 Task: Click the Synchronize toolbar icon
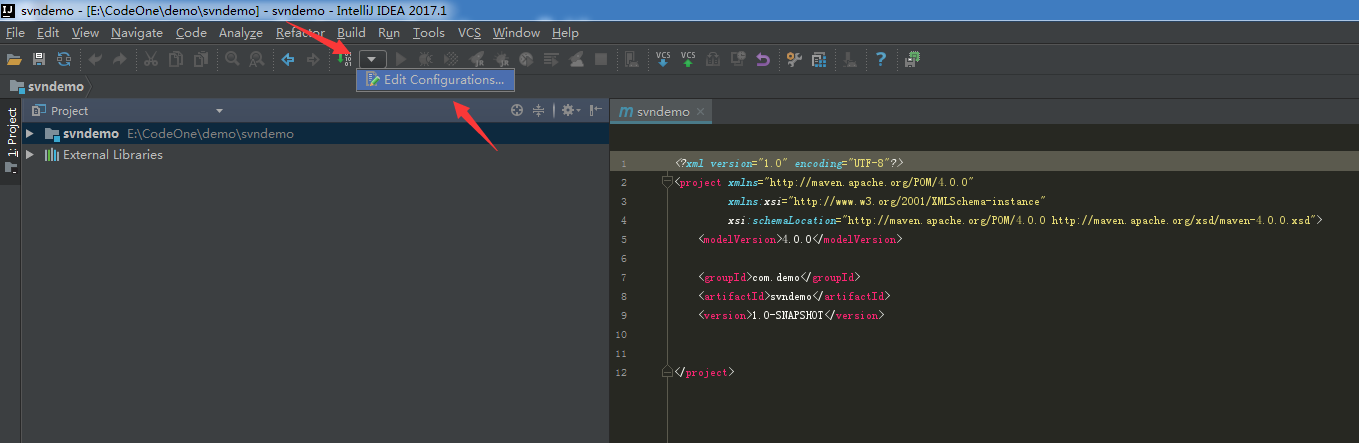(64, 59)
